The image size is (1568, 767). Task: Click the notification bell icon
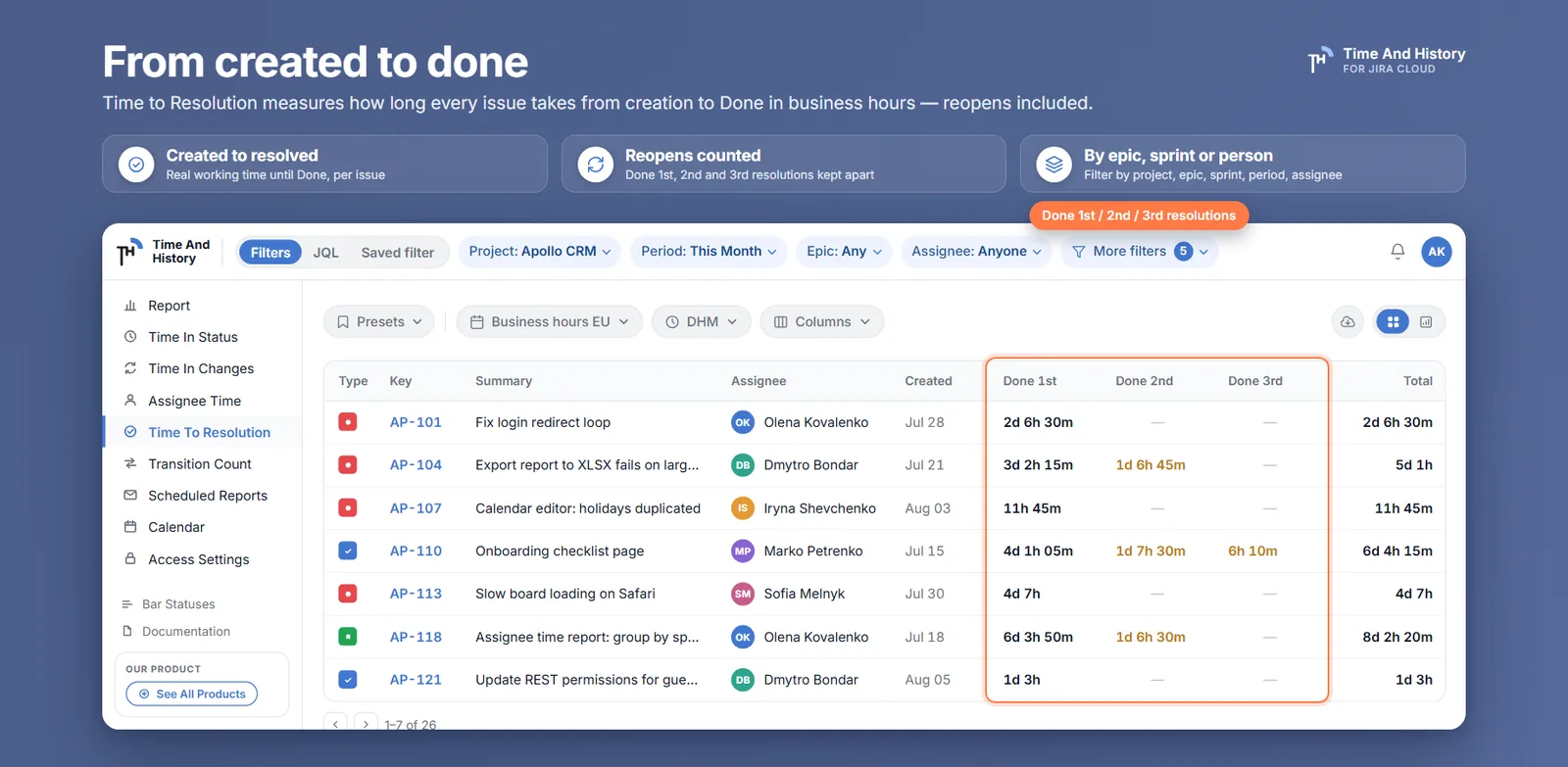[x=1397, y=252]
